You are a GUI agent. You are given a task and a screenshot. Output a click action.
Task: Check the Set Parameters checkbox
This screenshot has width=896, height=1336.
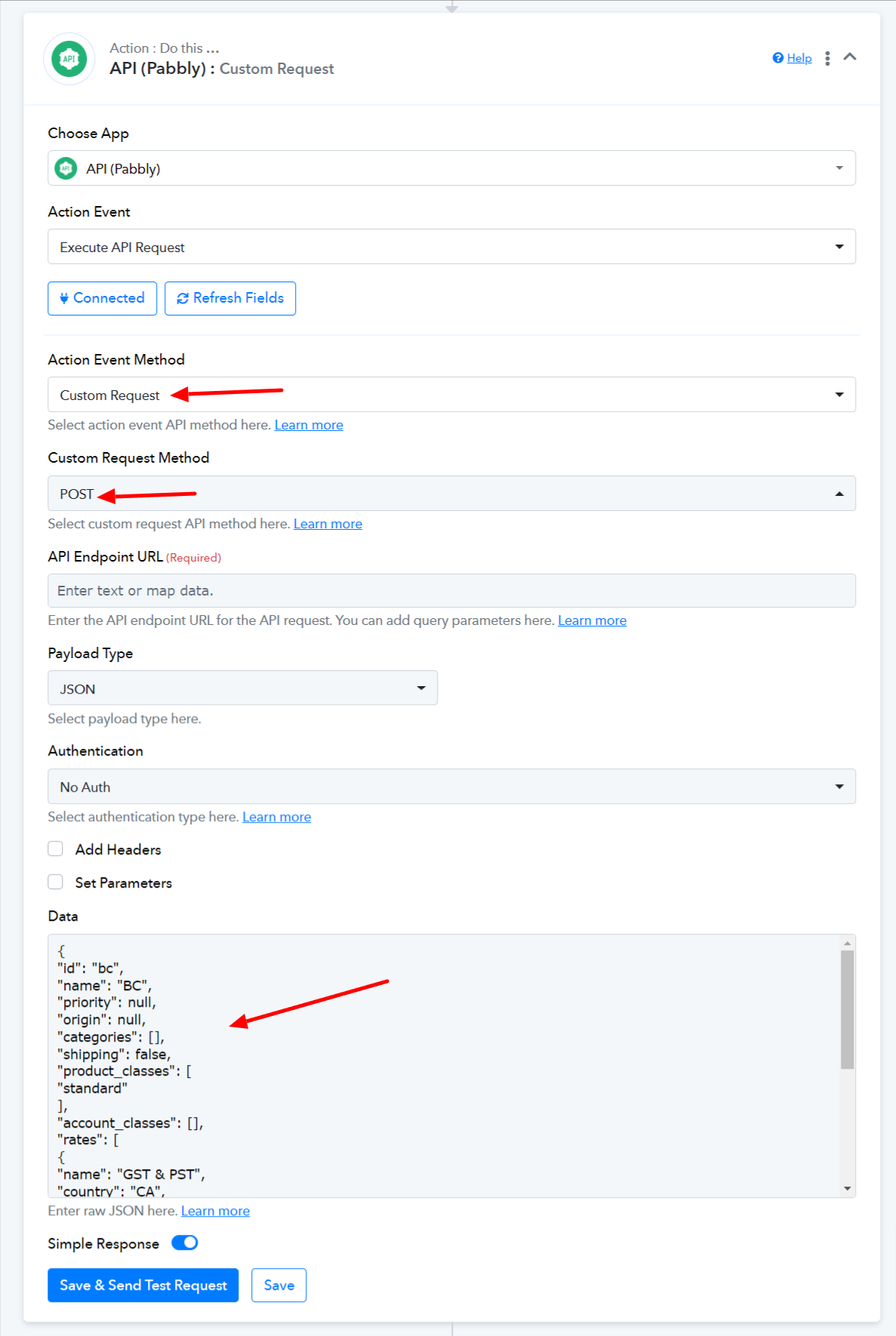[x=55, y=882]
